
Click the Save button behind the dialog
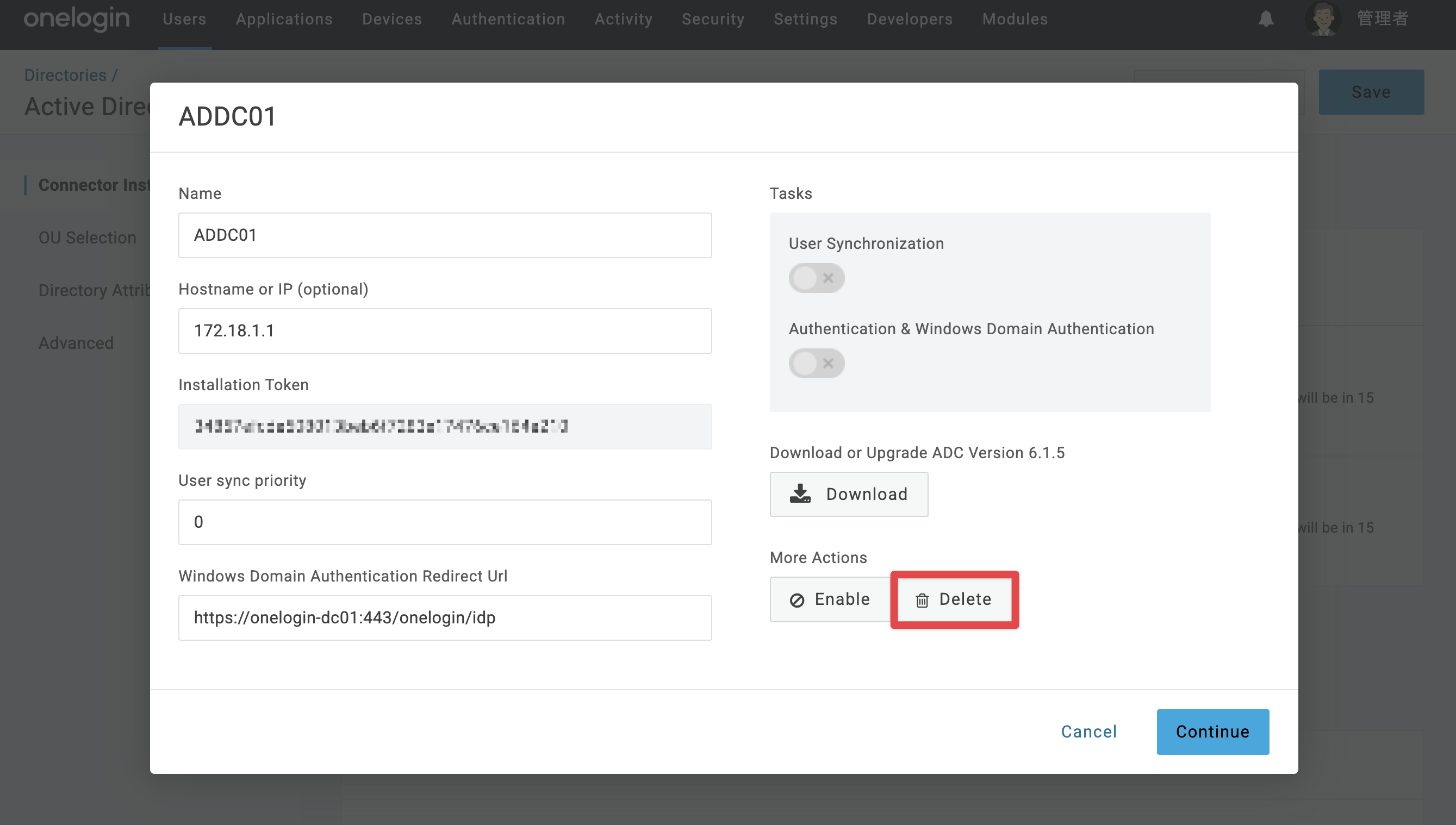click(1371, 92)
